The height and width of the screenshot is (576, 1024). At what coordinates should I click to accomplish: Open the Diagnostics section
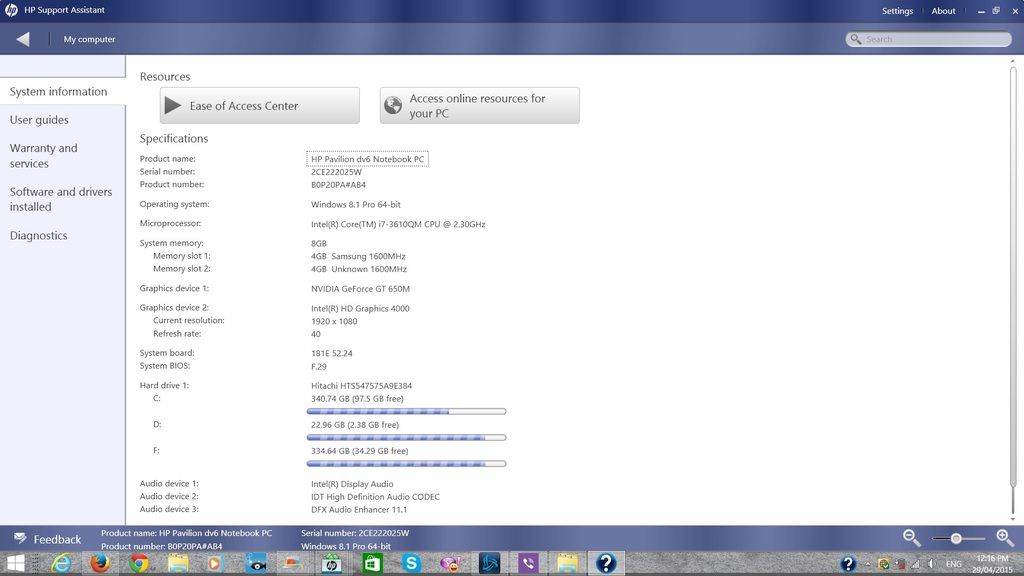click(x=38, y=236)
